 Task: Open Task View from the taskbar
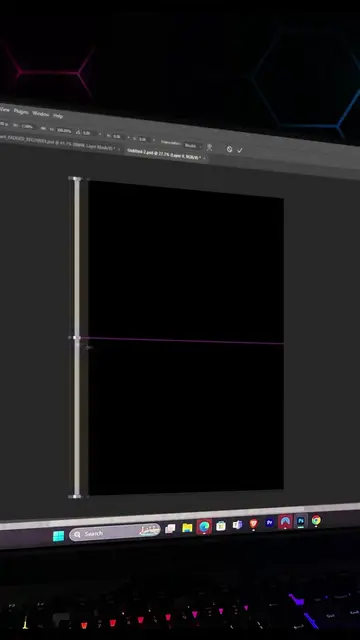pos(170,529)
